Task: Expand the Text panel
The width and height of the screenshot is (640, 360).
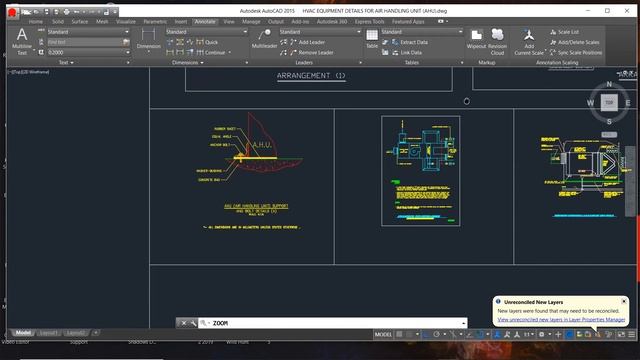Action: click(x=66, y=62)
